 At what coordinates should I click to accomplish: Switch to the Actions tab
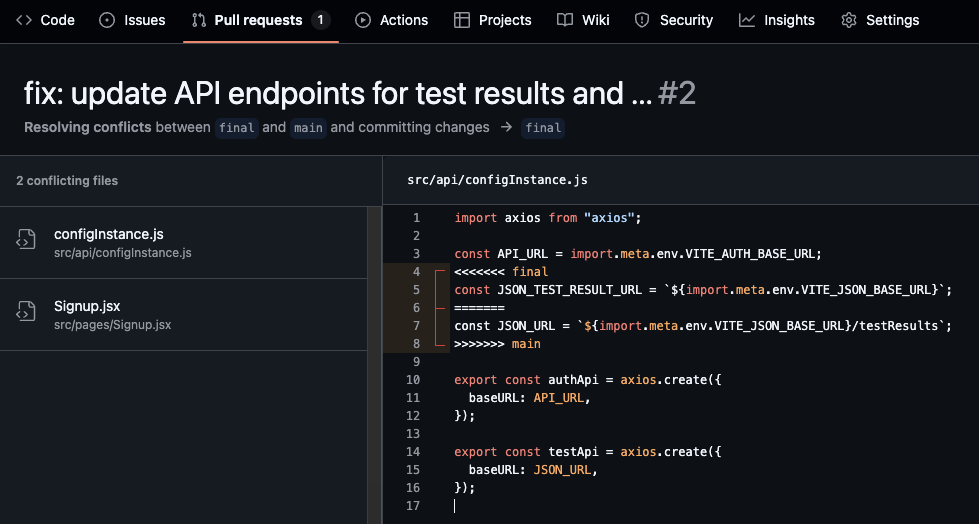pos(403,20)
